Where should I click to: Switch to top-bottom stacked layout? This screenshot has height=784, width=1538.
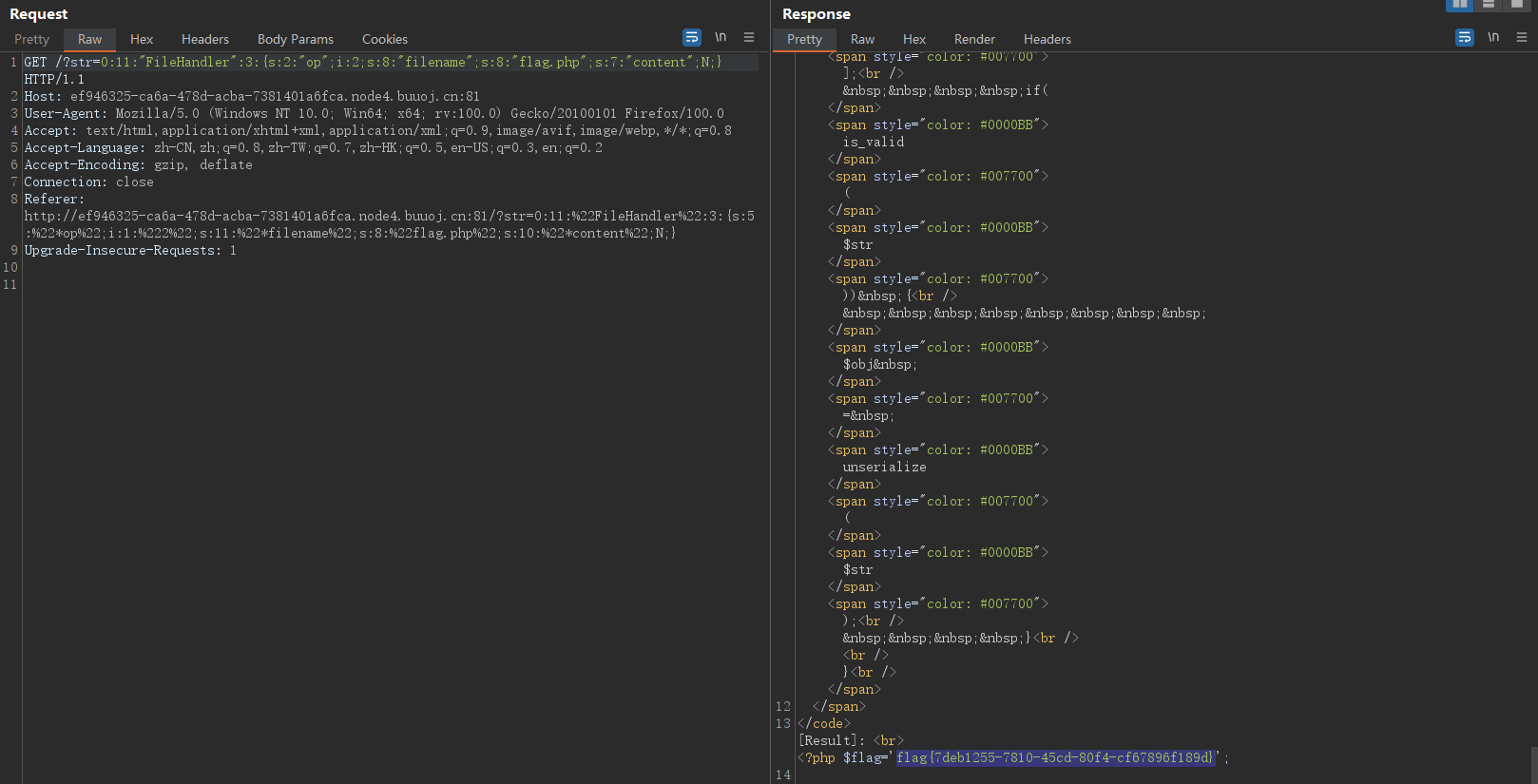tap(1489, 5)
